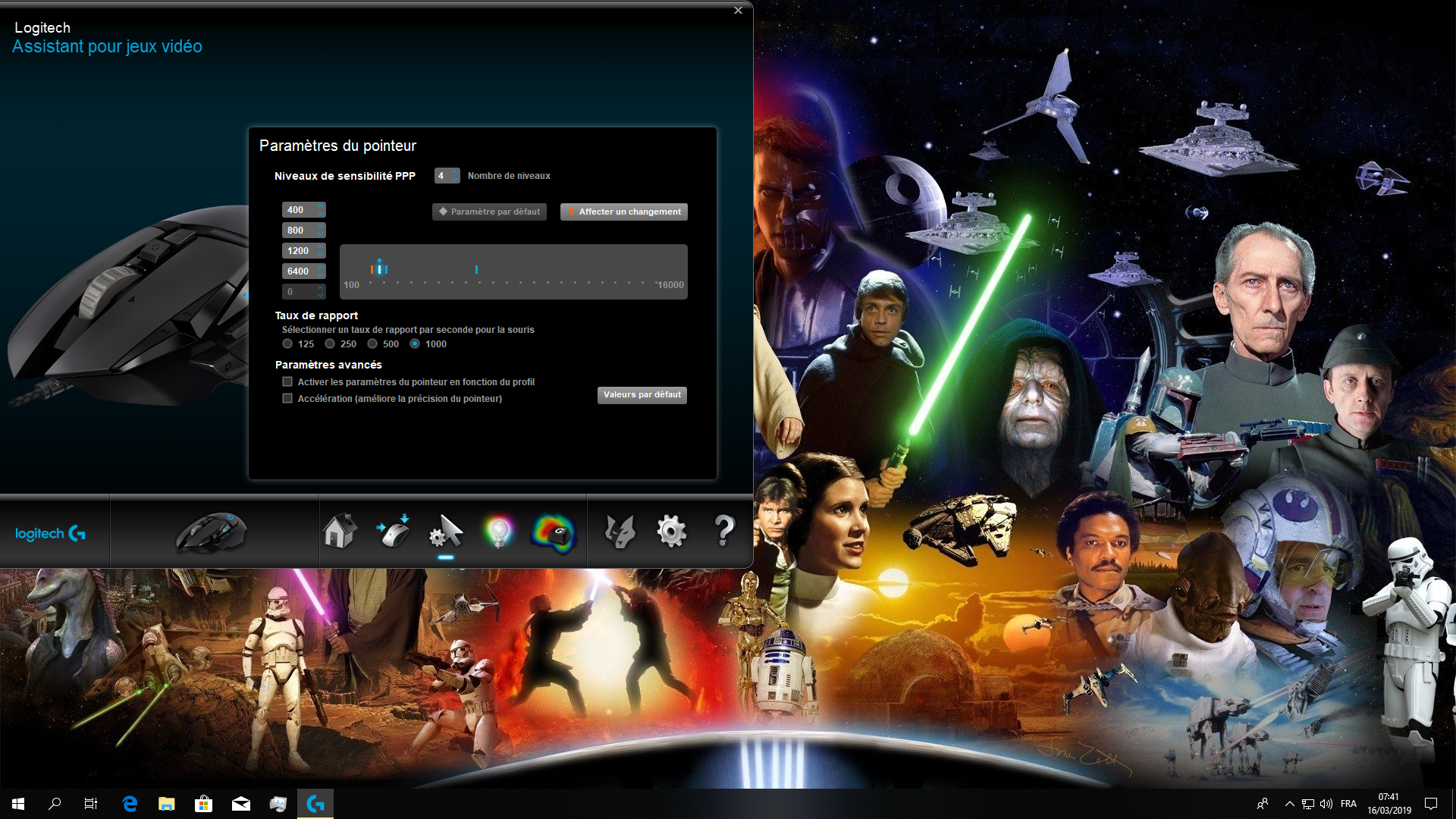Image resolution: width=1456 pixels, height=819 pixels.
Task: Open the customize buttons mouse icon
Action: point(393,531)
